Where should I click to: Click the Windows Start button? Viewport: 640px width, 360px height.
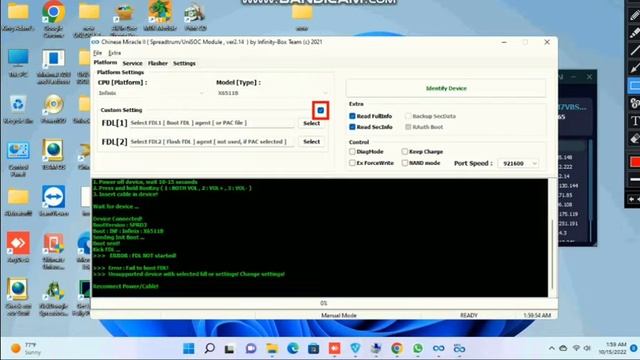pyautogui.click(x=189, y=348)
